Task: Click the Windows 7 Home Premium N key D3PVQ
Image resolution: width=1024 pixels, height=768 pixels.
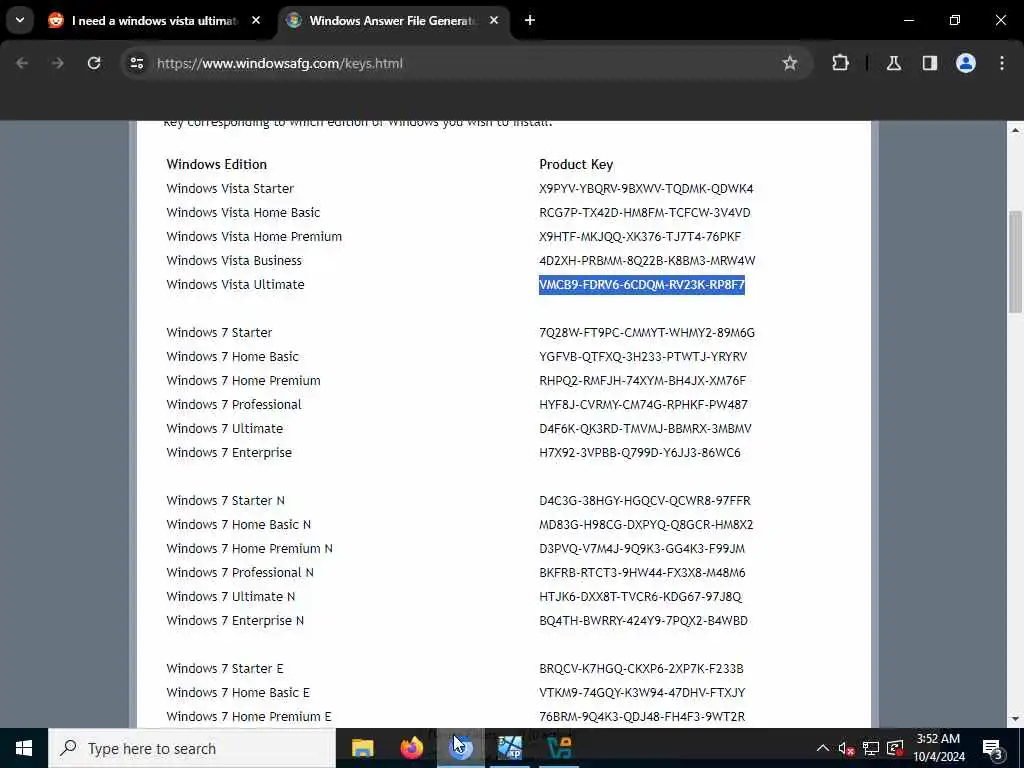Action: [x=642, y=549]
